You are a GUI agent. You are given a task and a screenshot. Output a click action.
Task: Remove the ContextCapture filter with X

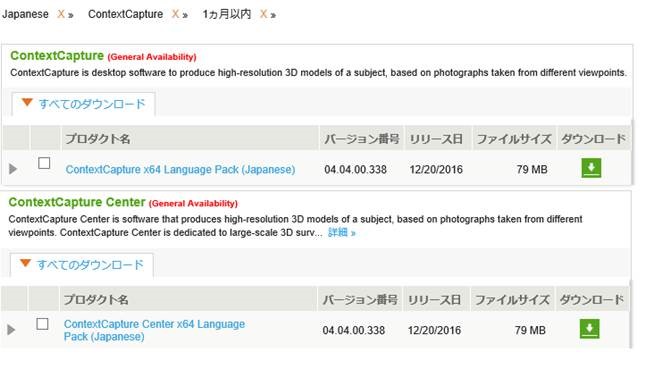click(x=175, y=15)
